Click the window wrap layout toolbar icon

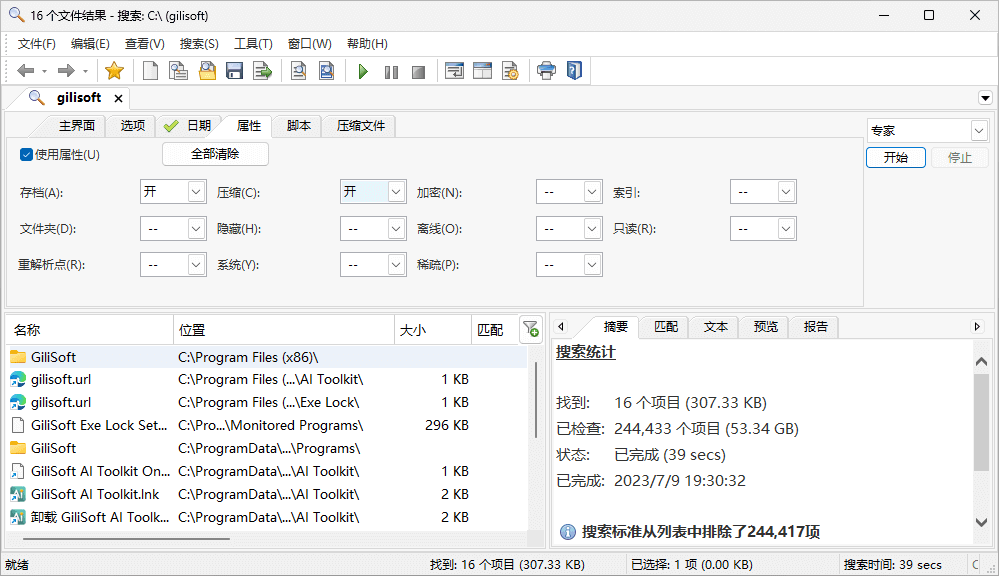454,71
